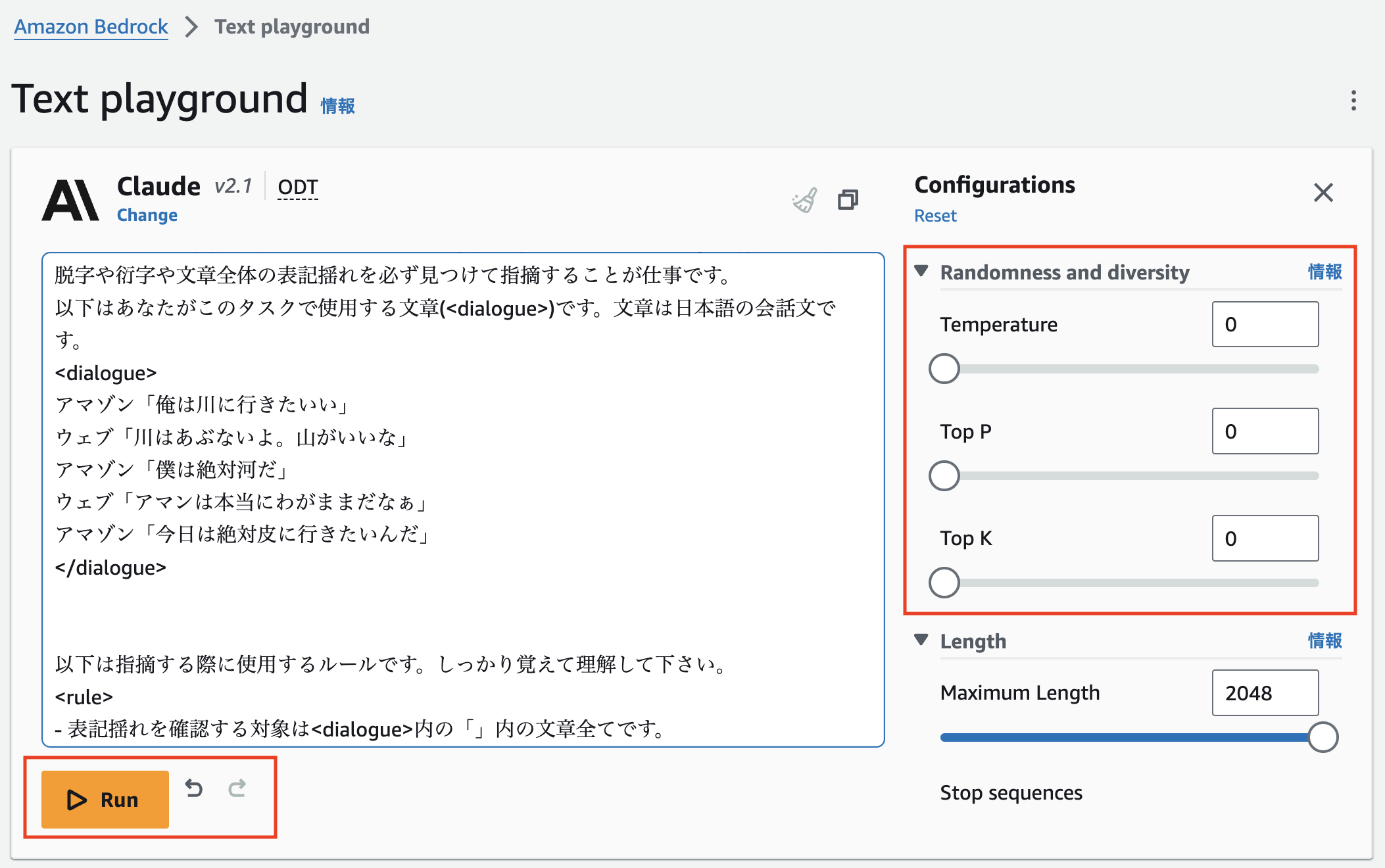Viewport: 1385px width, 868px height.
Task: Click the redo arrow icon
Action: (x=237, y=788)
